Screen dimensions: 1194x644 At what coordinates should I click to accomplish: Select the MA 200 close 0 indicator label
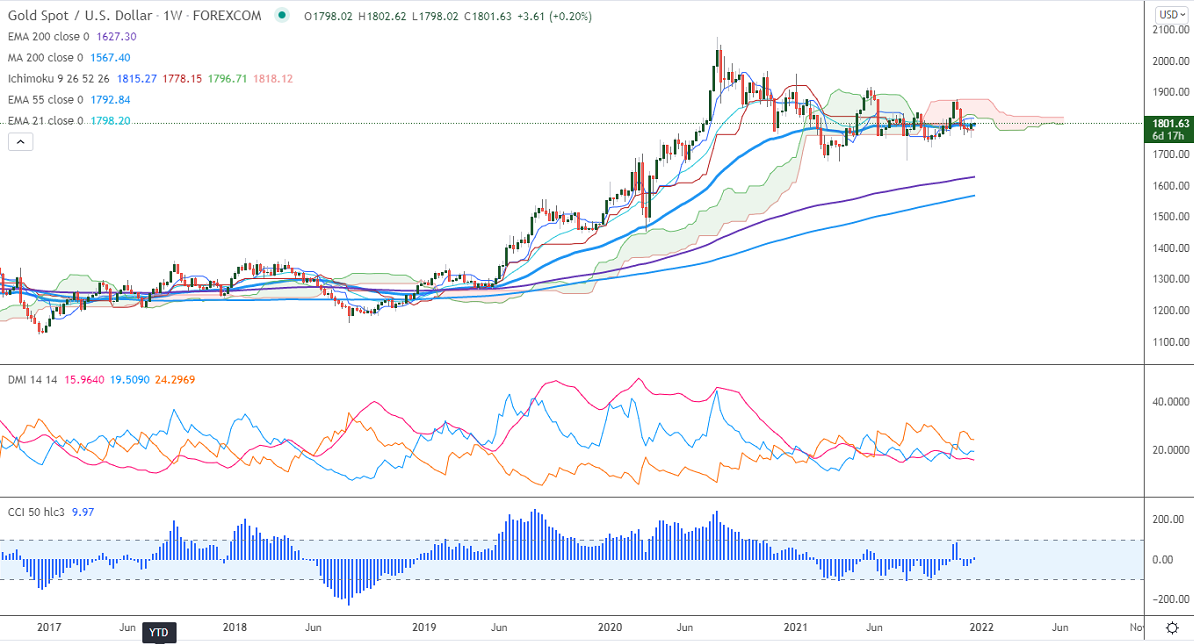pyautogui.click(x=46, y=58)
